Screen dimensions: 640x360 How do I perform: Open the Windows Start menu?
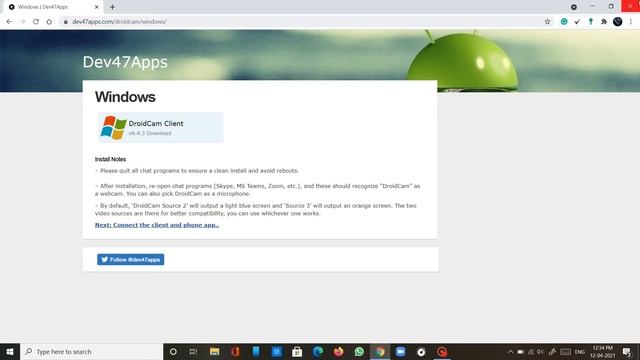pos(10,351)
